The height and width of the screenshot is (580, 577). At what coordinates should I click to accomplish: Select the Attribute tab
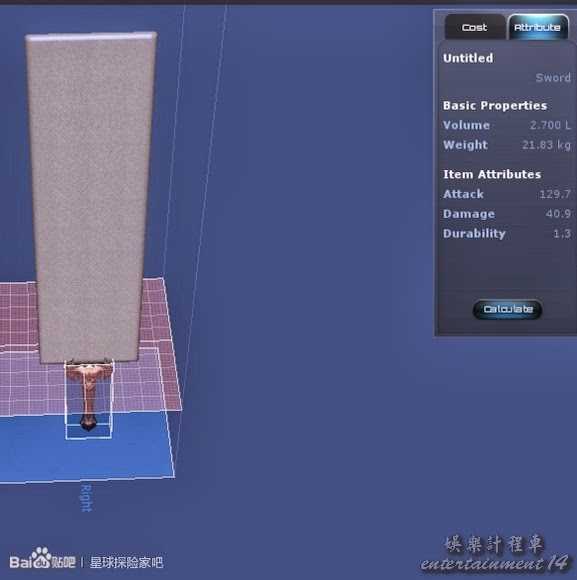click(538, 27)
